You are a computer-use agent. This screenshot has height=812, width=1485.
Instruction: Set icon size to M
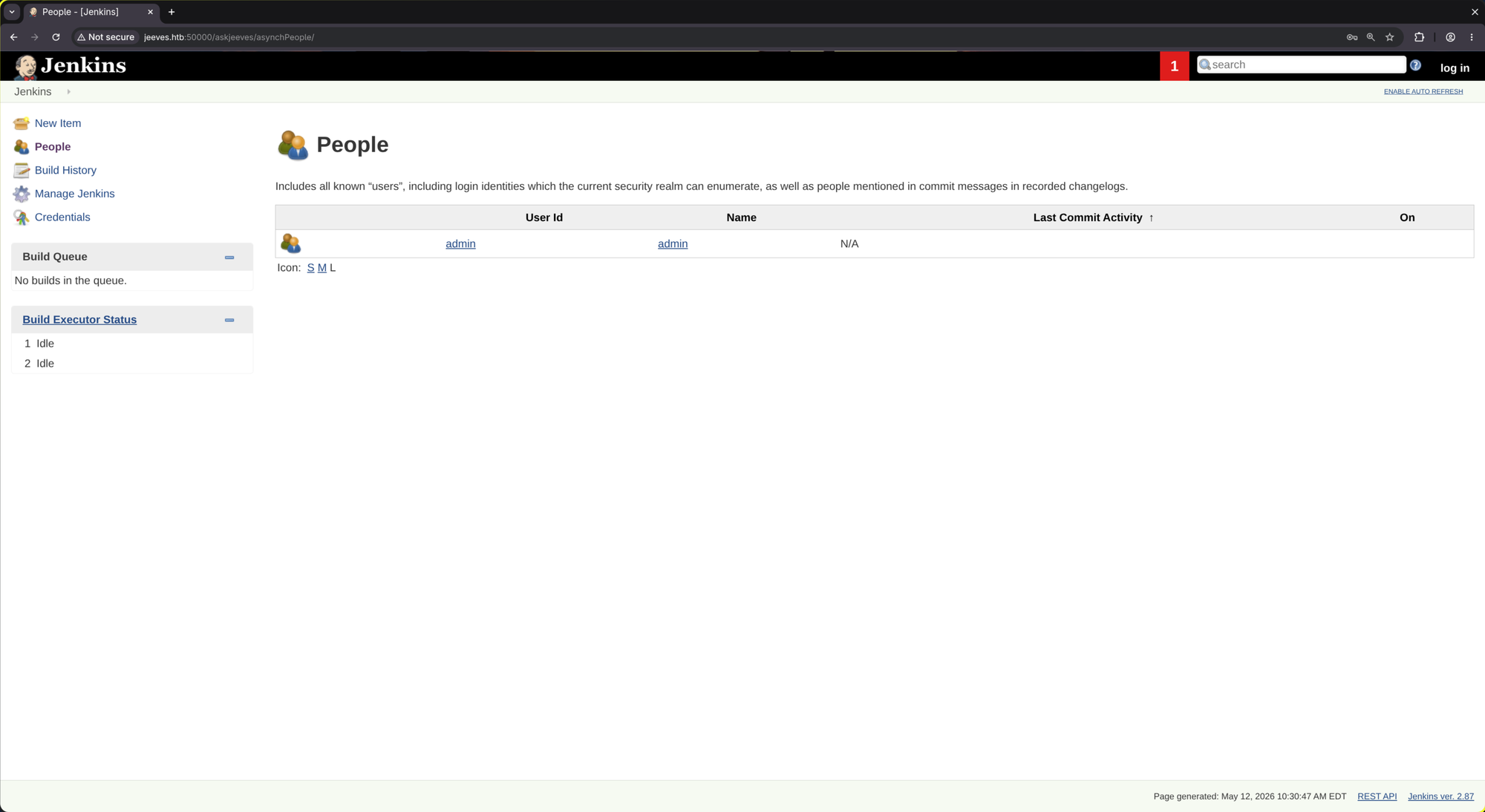click(322, 268)
